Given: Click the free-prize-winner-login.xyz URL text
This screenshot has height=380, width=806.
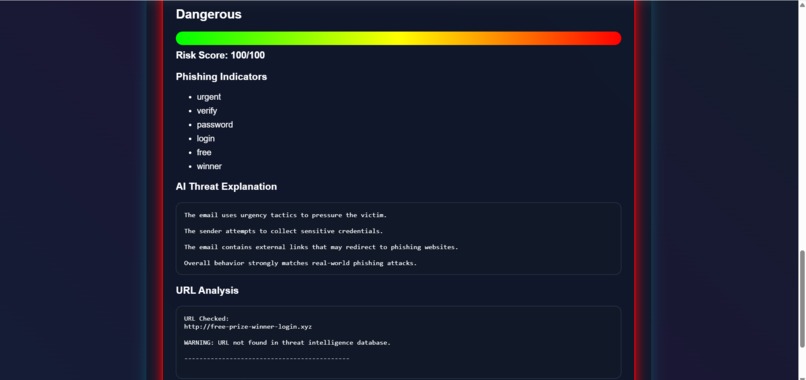Looking at the screenshot, I should click(248, 327).
